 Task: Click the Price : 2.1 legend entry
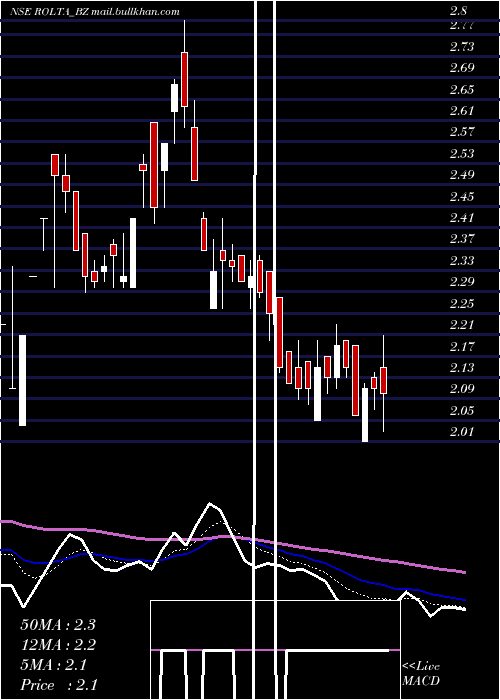[x=59, y=685]
